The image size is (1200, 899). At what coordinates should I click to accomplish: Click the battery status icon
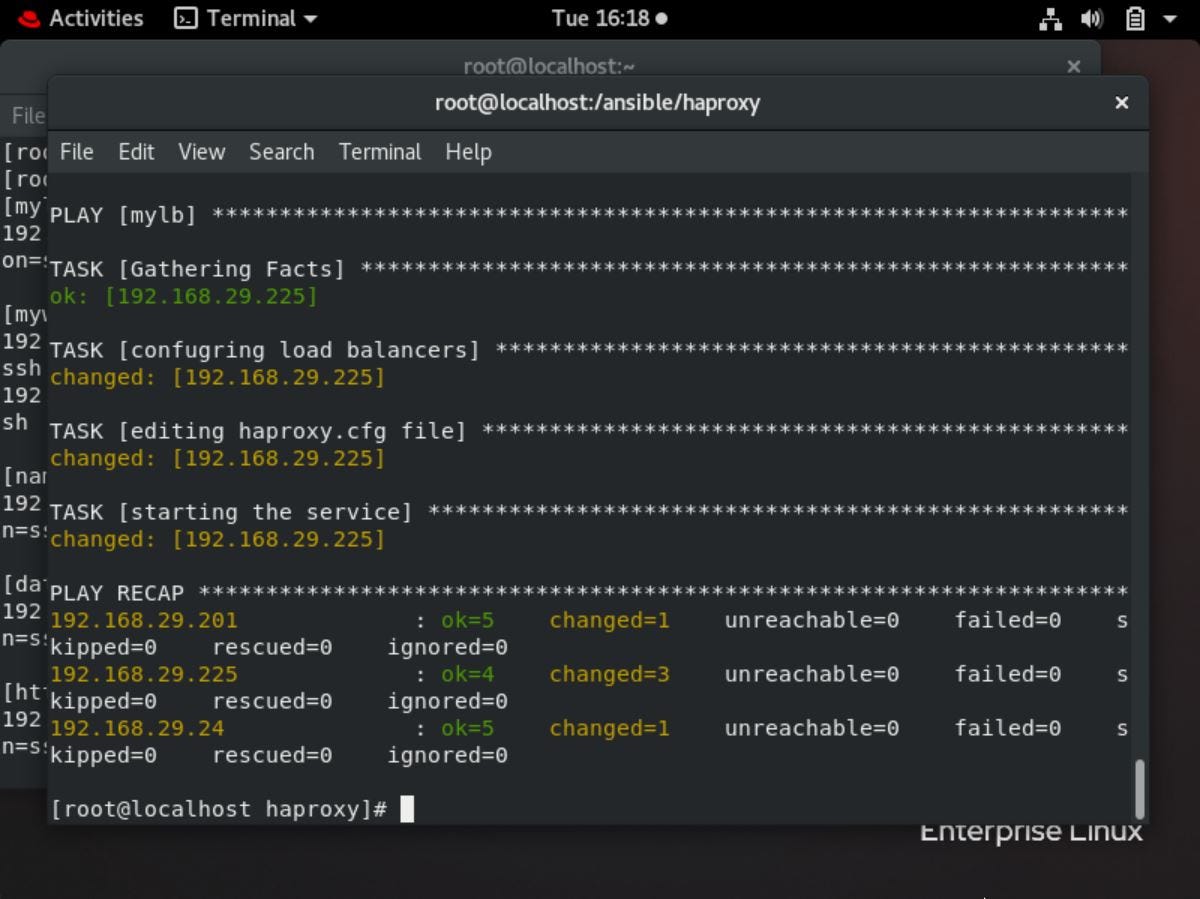click(1135, 18)
